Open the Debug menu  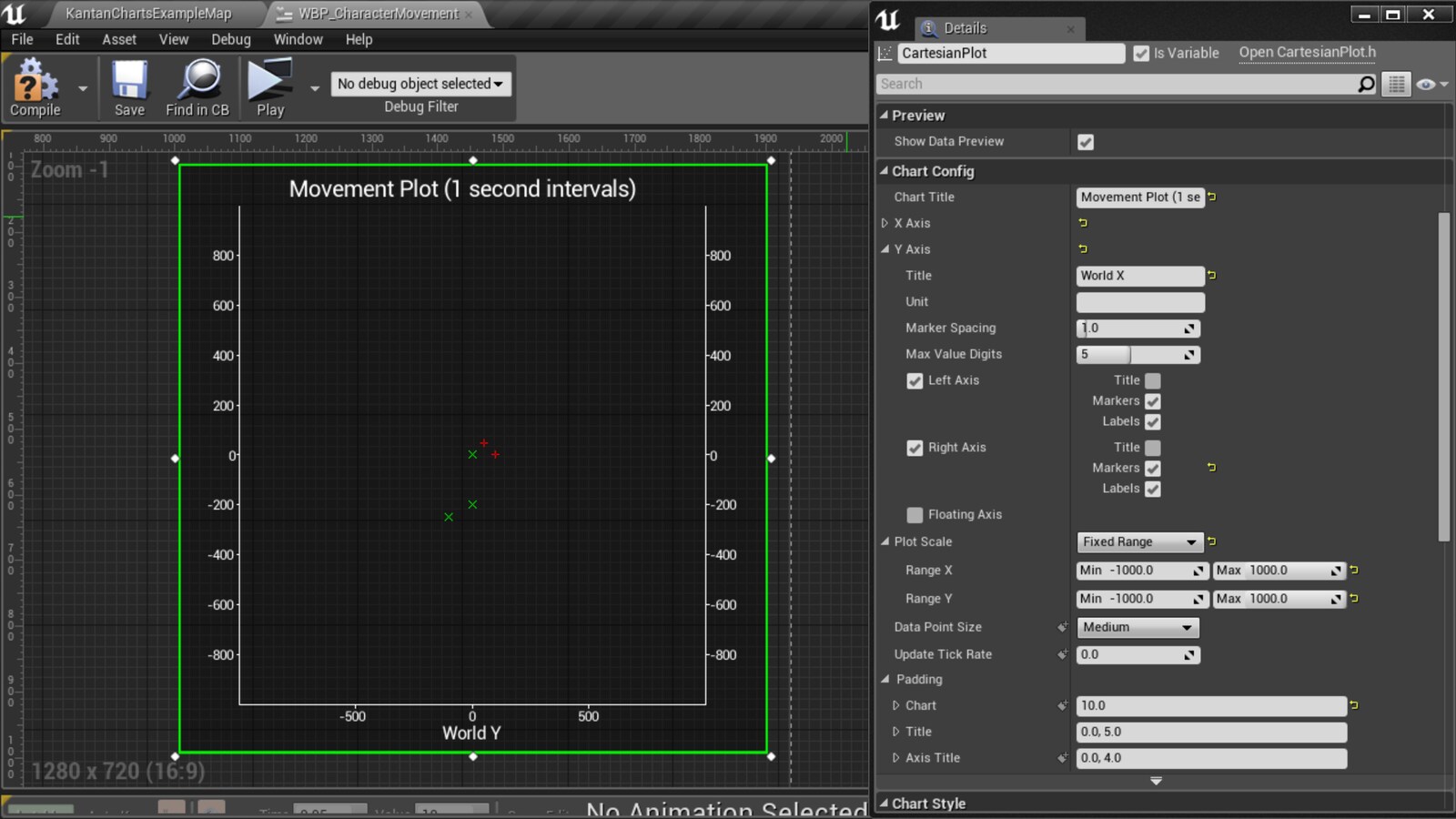230,39
